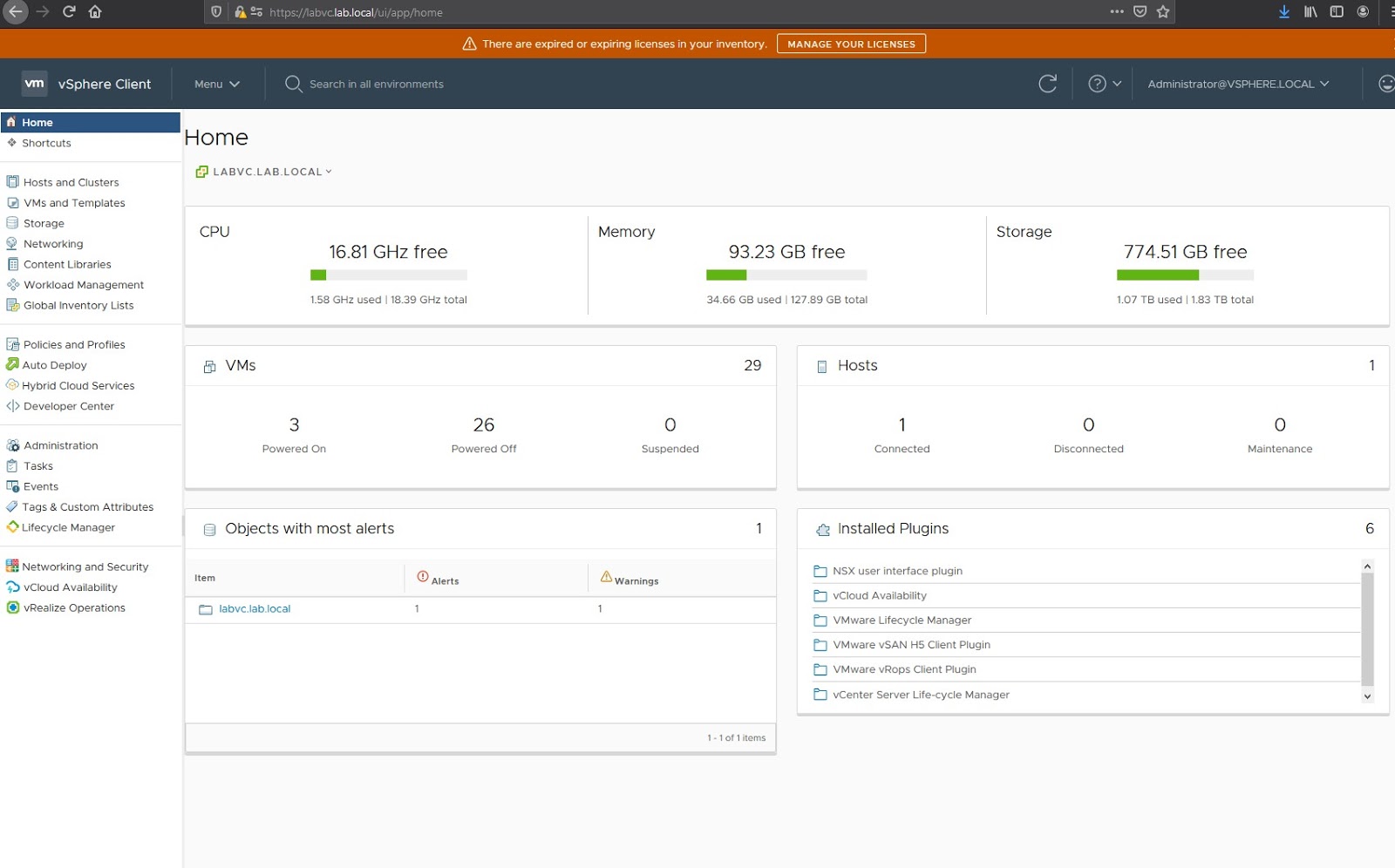Click the Lifecycle Manager icon

click(12, 527)
